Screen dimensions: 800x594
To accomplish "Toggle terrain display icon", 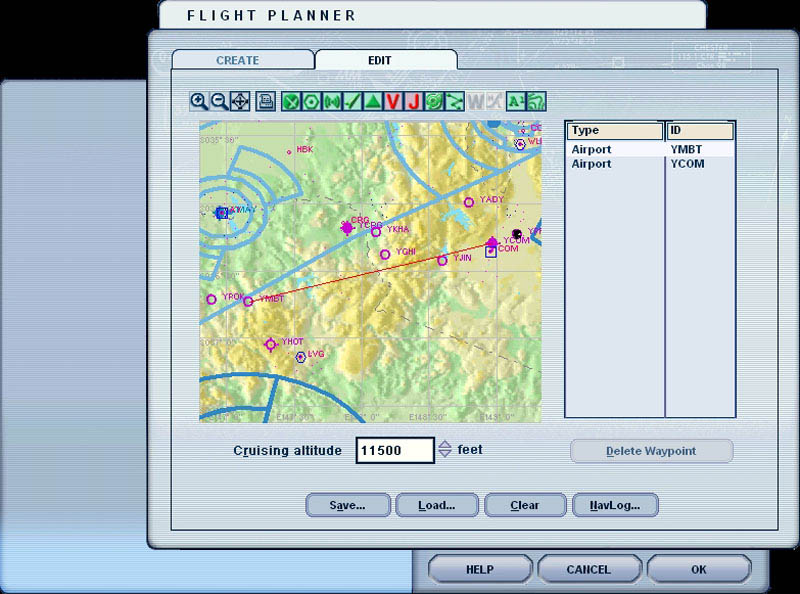I will pos(536,102).
